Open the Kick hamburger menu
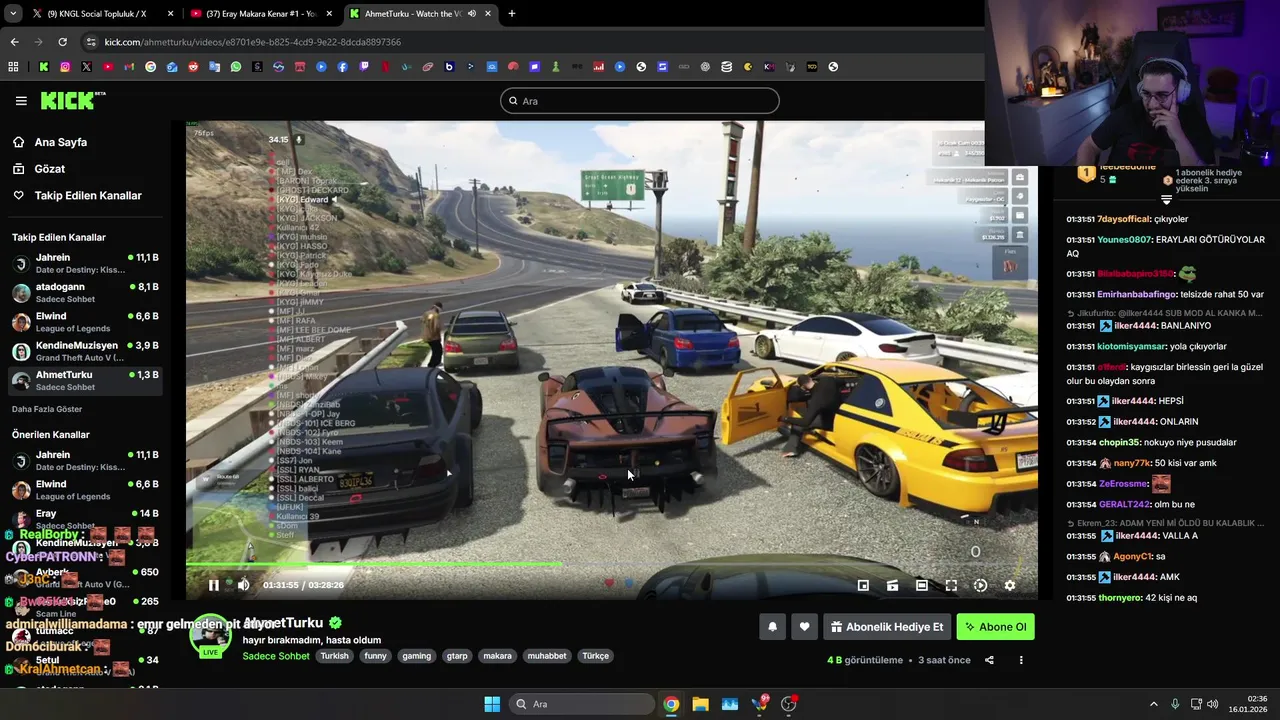Viewport: 1280px width, 720px height. [x=21, y=101]
